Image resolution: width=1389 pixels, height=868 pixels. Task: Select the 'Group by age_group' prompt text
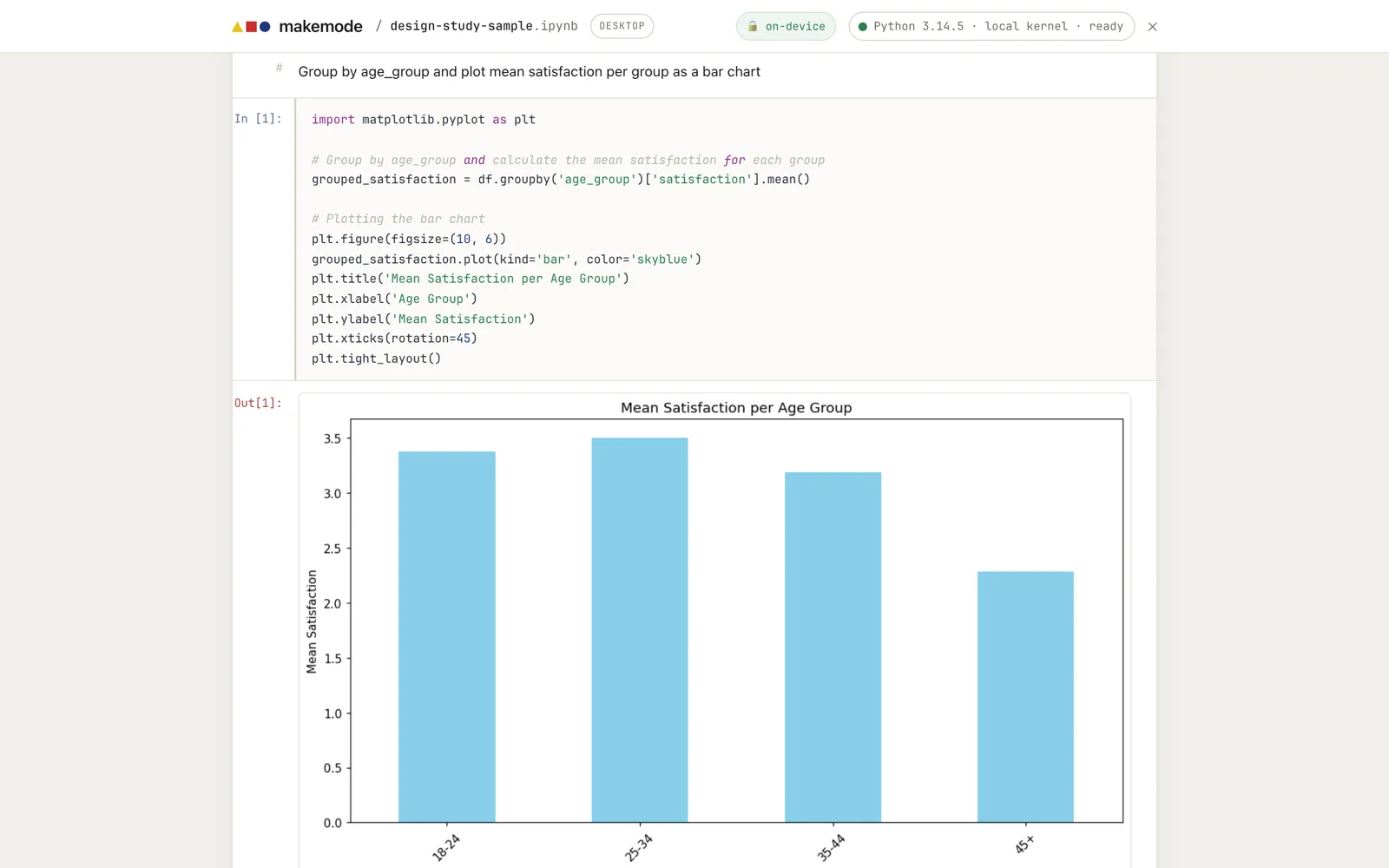529,72
